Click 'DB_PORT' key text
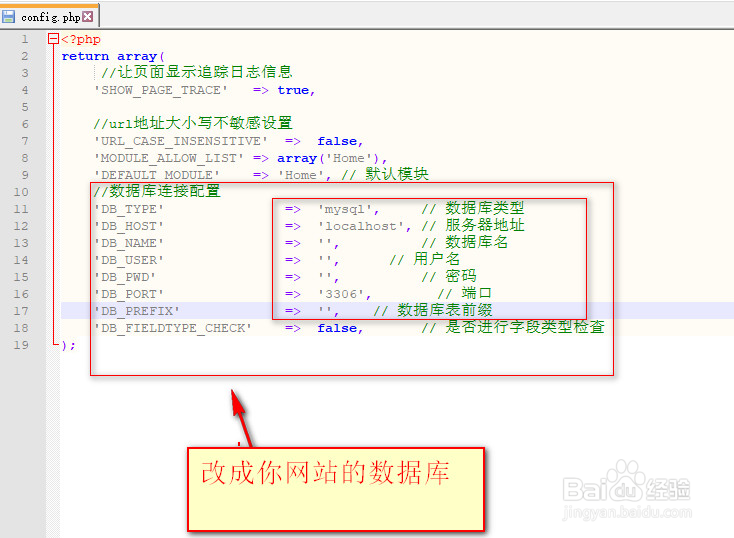Screen dimensions: 734x538 pyautogui.click(x=129, y=294)
